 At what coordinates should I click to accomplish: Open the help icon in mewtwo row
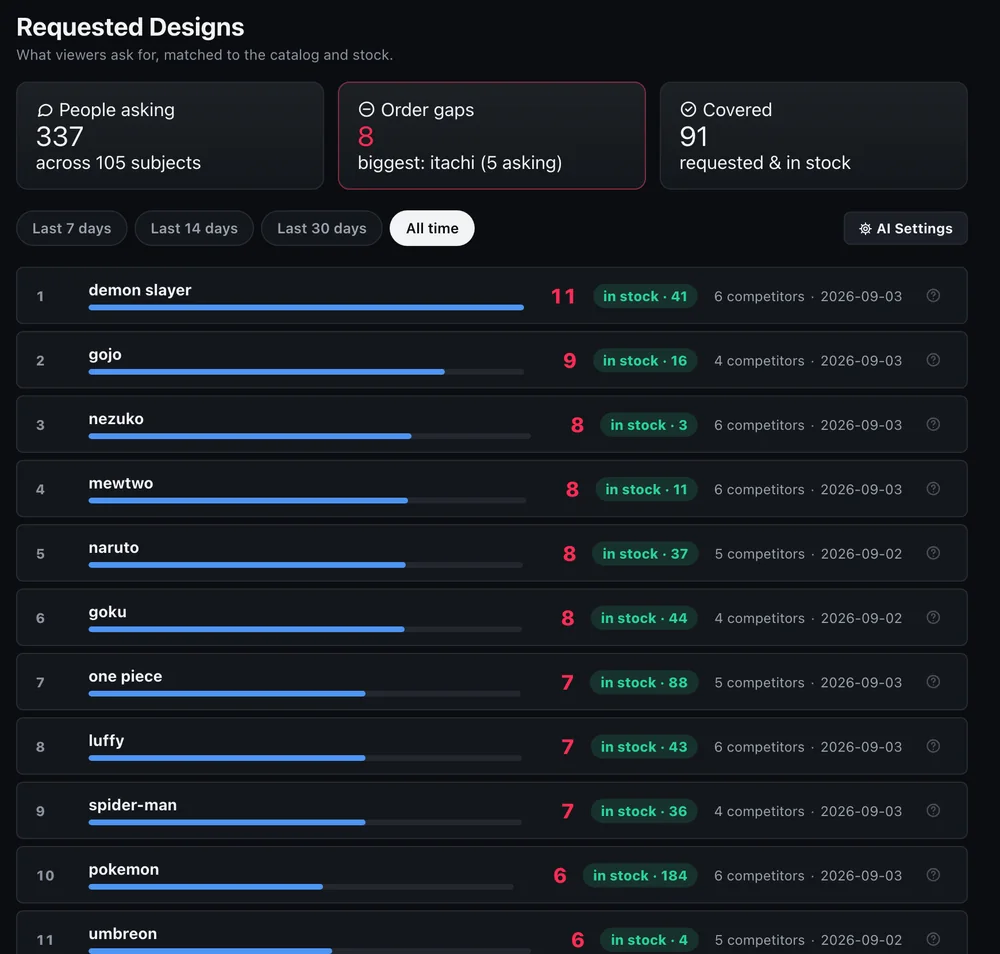click(933, 488)
